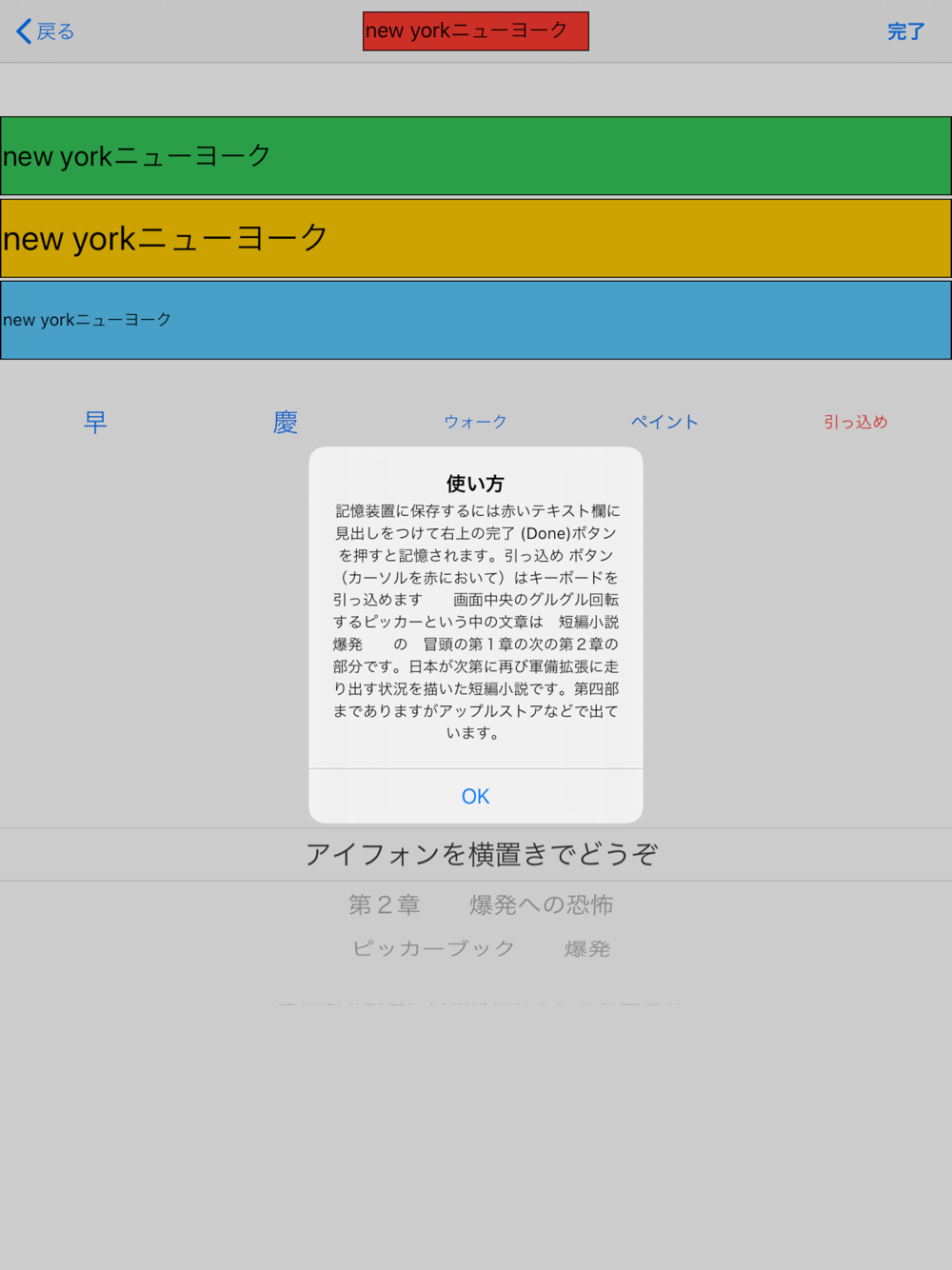Dismiss the 使い方 dialog with OK
Image resolution: width=952 pixels, height=1270 pixels.
coord(476,796)
